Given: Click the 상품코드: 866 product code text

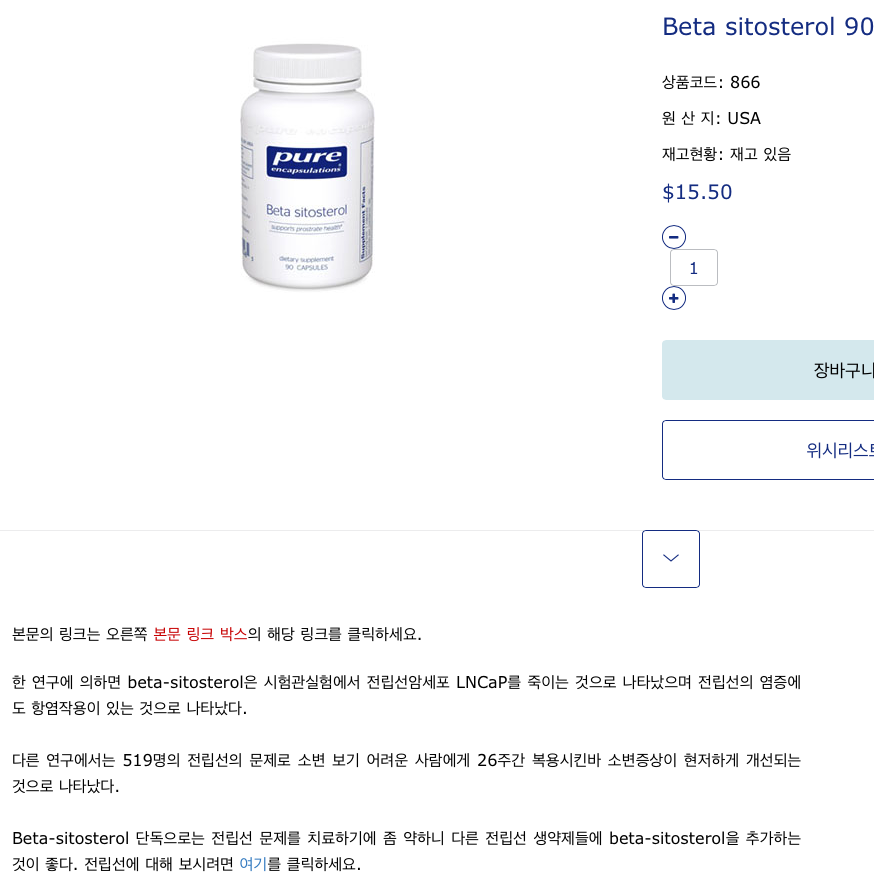Looking at the screenshot, I should (x=711, y=82).
